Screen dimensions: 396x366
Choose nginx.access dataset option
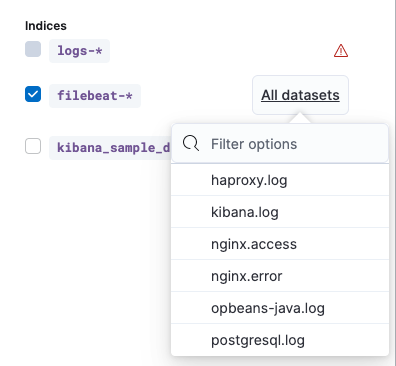(280, 244)
